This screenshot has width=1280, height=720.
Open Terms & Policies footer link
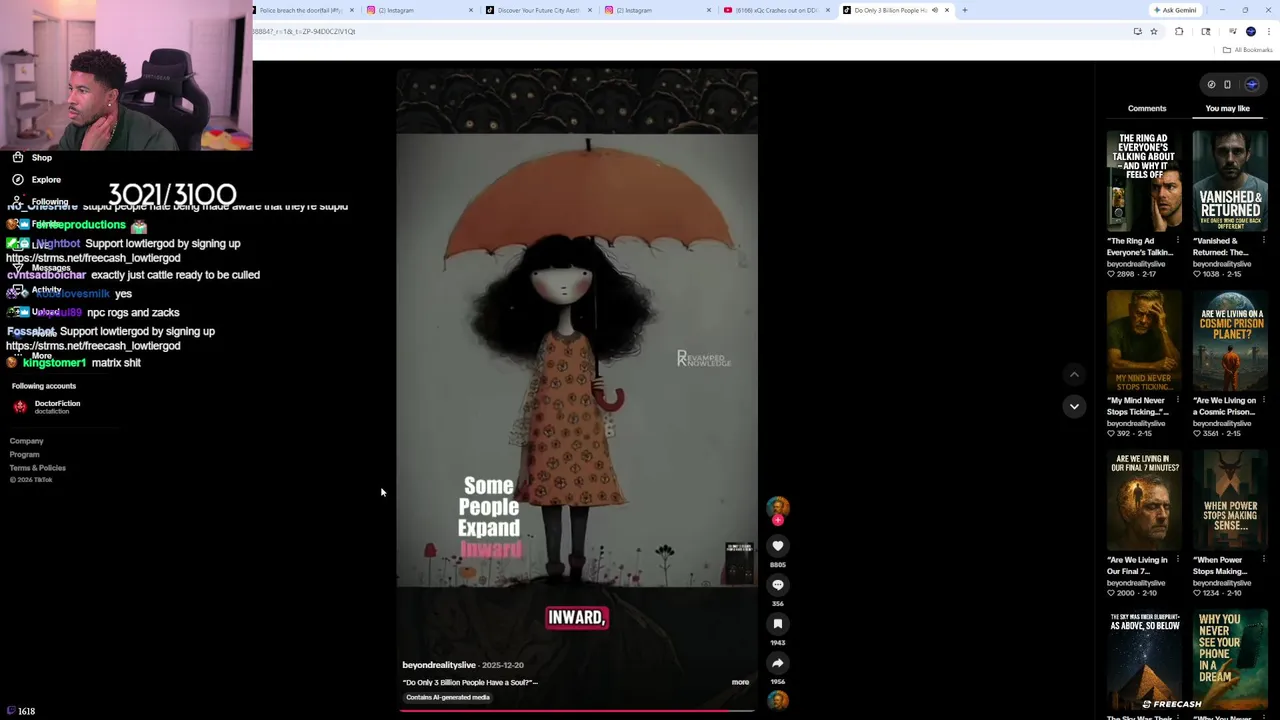pyautogui.click(x=38, y=468)
